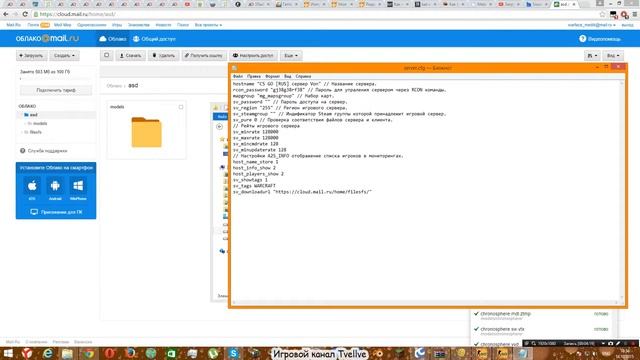Click the Notepad horizontal scrollbar
The width and height of the screenshot is (640, 360).
424,302
